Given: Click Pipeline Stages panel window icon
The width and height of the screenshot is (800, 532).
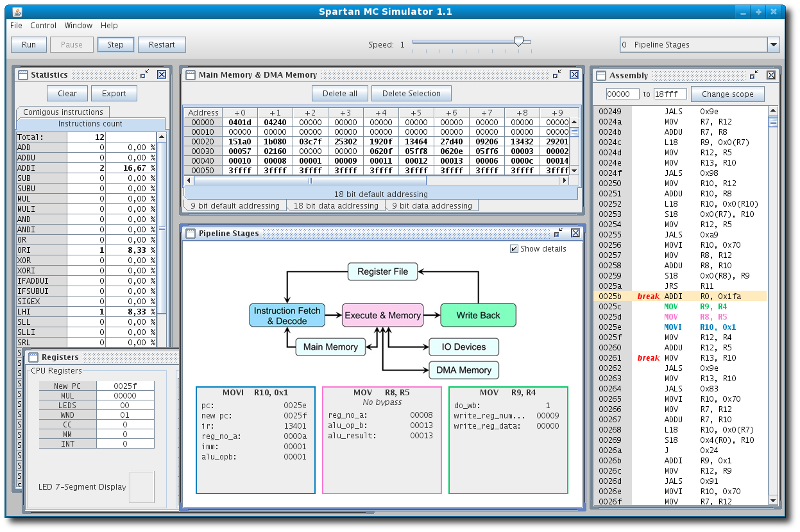Looking at the screenshot, I should (191, 234).
